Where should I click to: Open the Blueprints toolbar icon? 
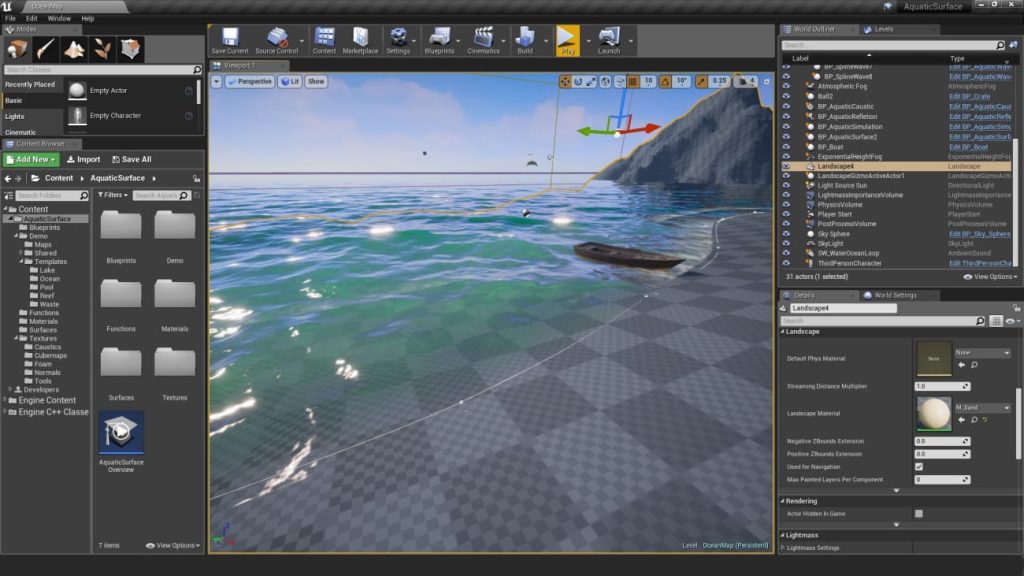coord(442,37)
